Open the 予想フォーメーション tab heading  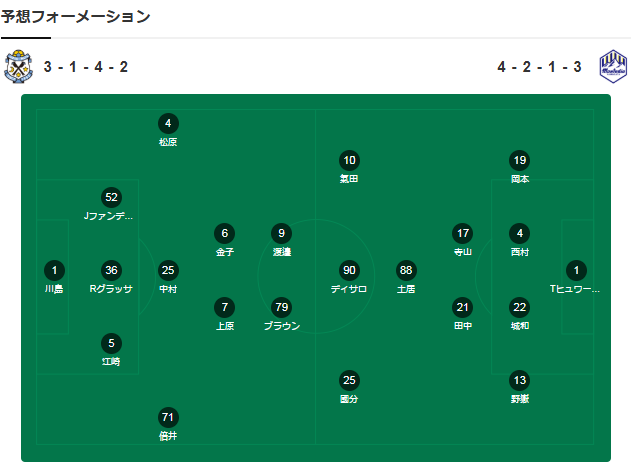click(76, 16)
